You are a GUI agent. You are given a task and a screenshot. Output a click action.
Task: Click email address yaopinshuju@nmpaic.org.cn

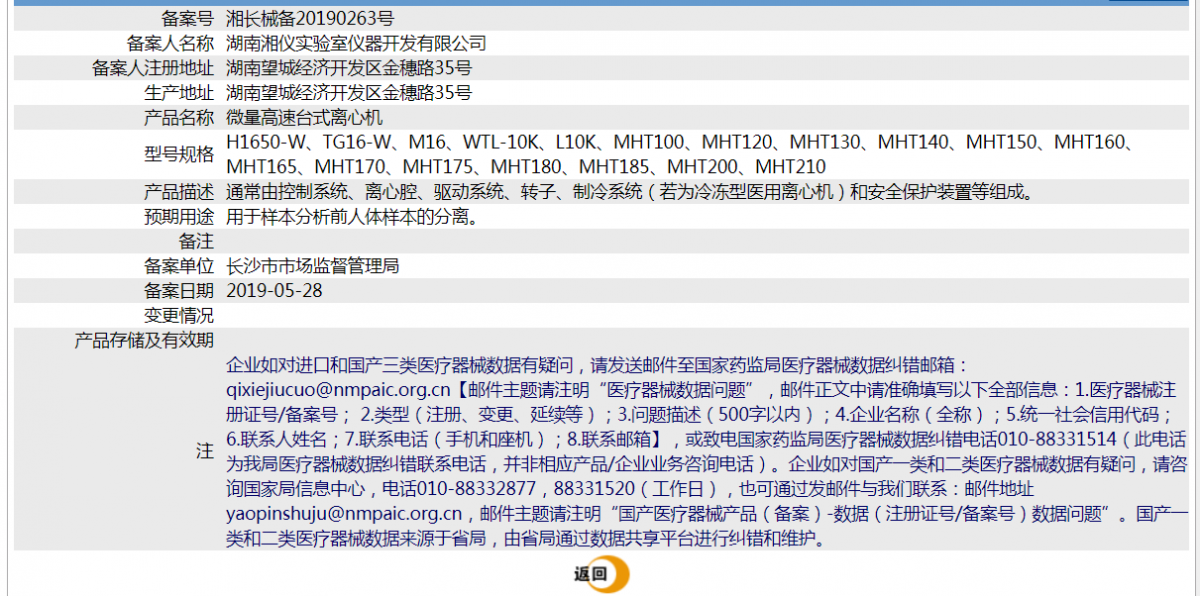click(x=344, y=514)
